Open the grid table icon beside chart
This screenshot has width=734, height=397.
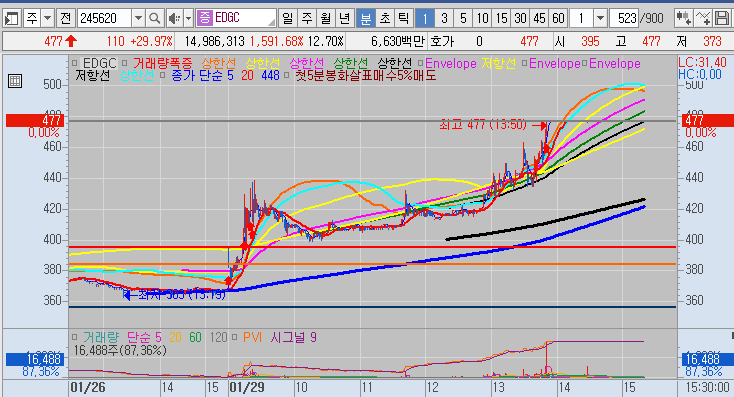coord(15,81)
